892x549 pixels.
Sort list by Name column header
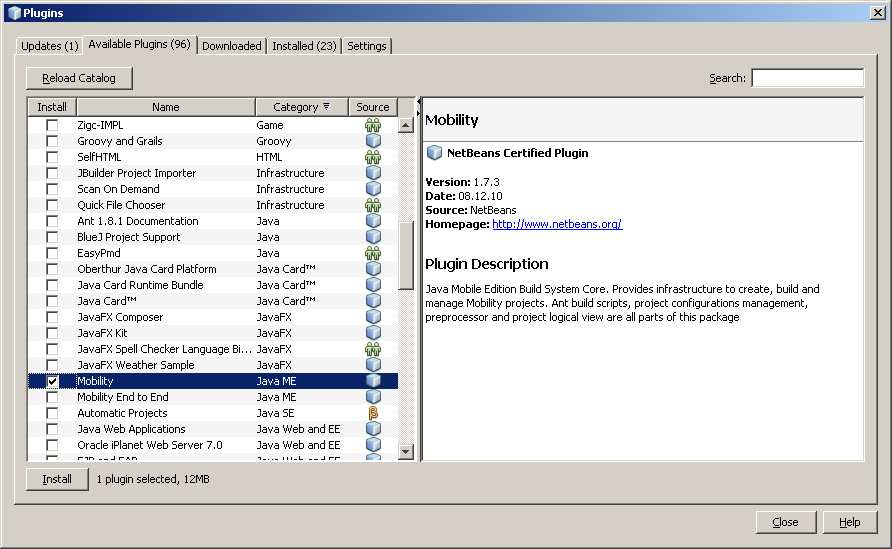tap(166, 107)
